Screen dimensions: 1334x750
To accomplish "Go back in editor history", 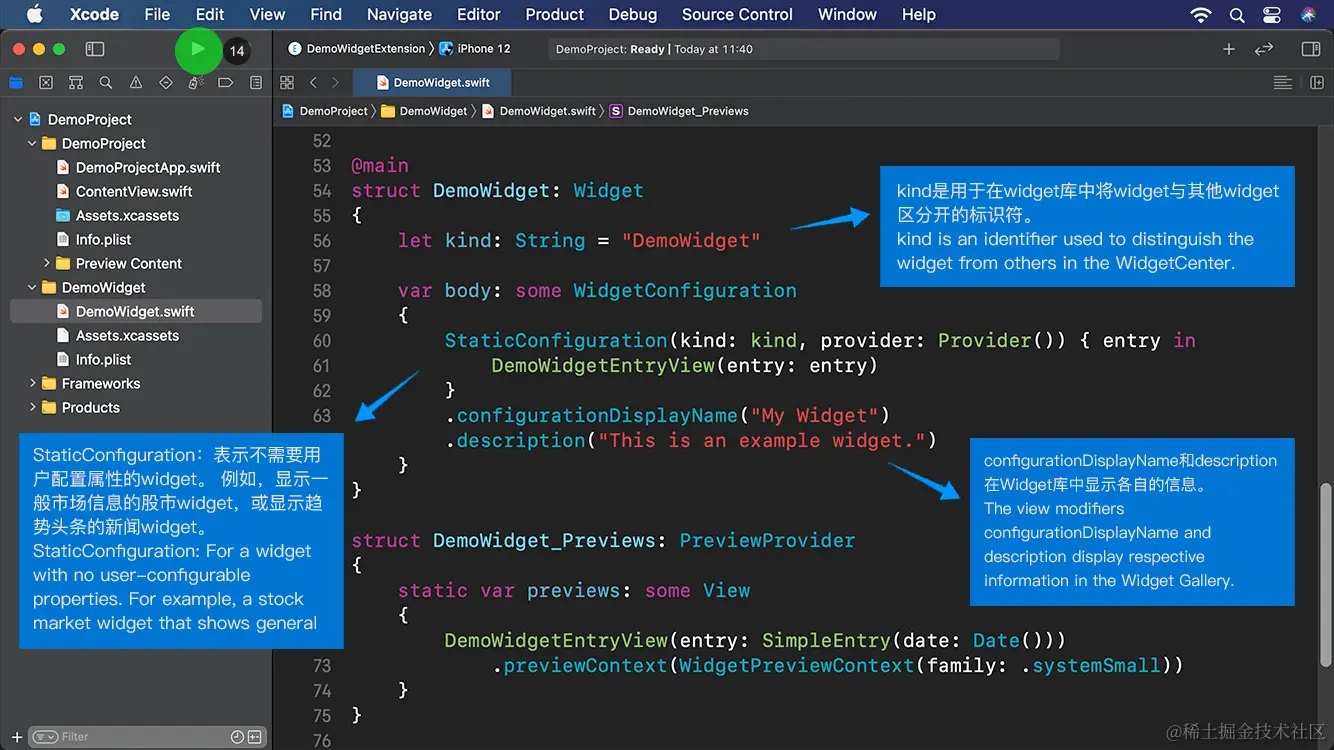I will point(313,83).
